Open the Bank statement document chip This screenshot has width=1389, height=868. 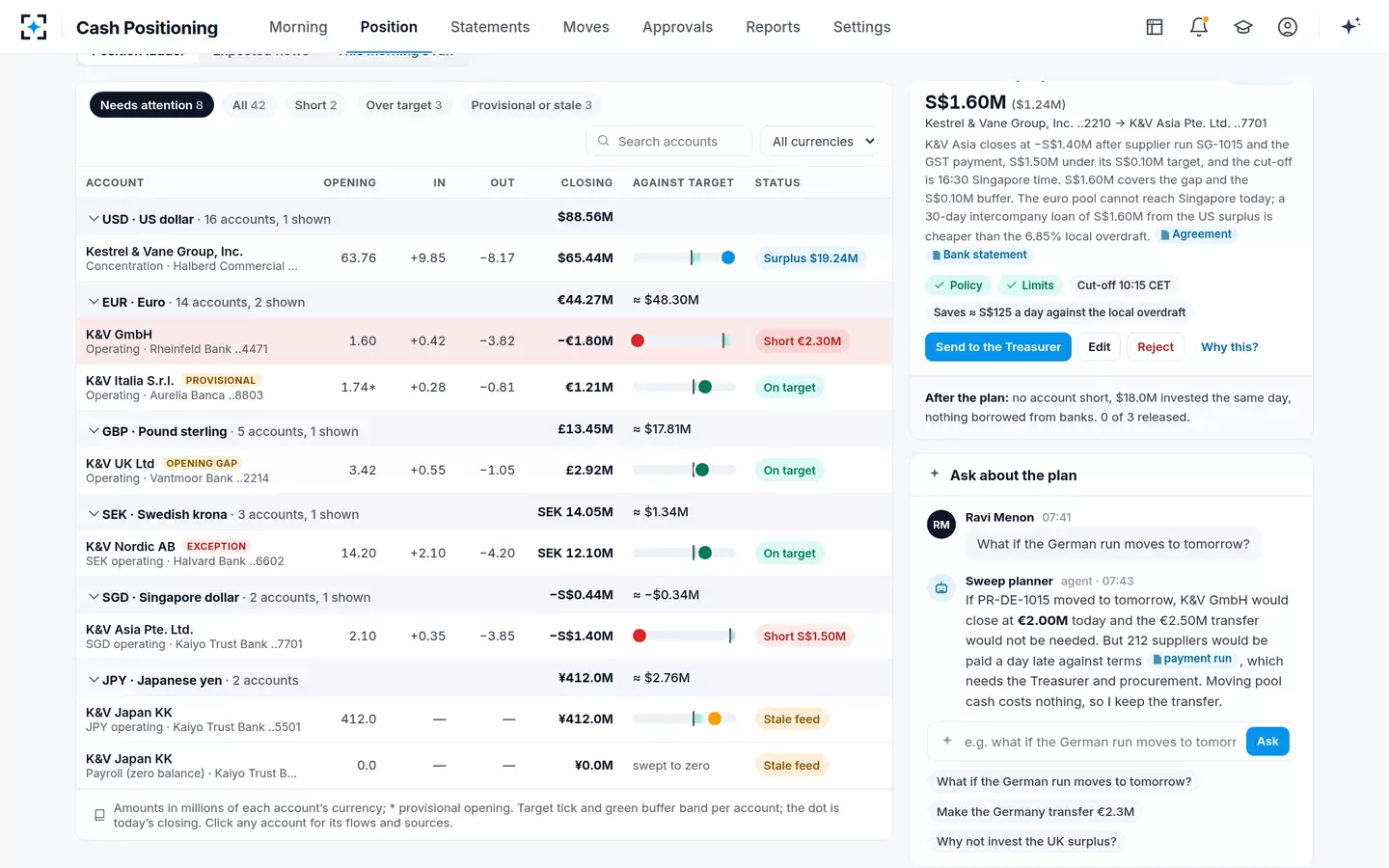[x=979, y=255]
